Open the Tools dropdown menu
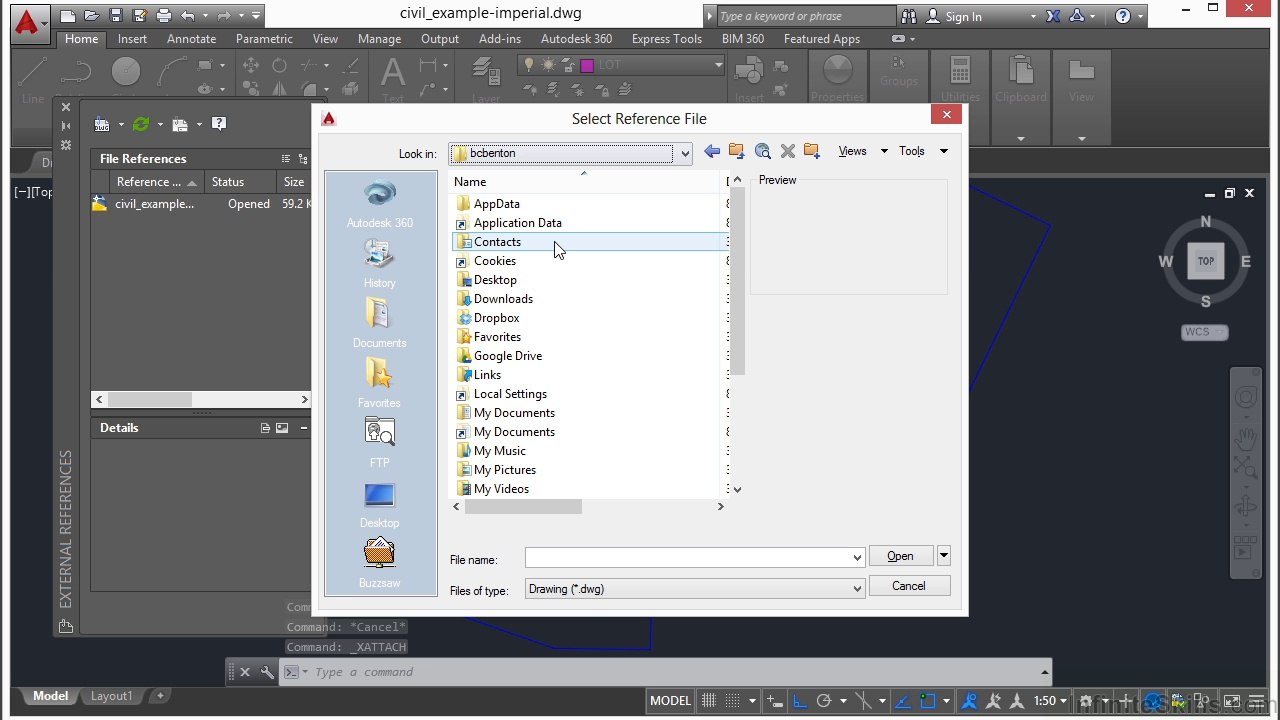The width and height of the screenshot is (1280, 720). [922, 151]
